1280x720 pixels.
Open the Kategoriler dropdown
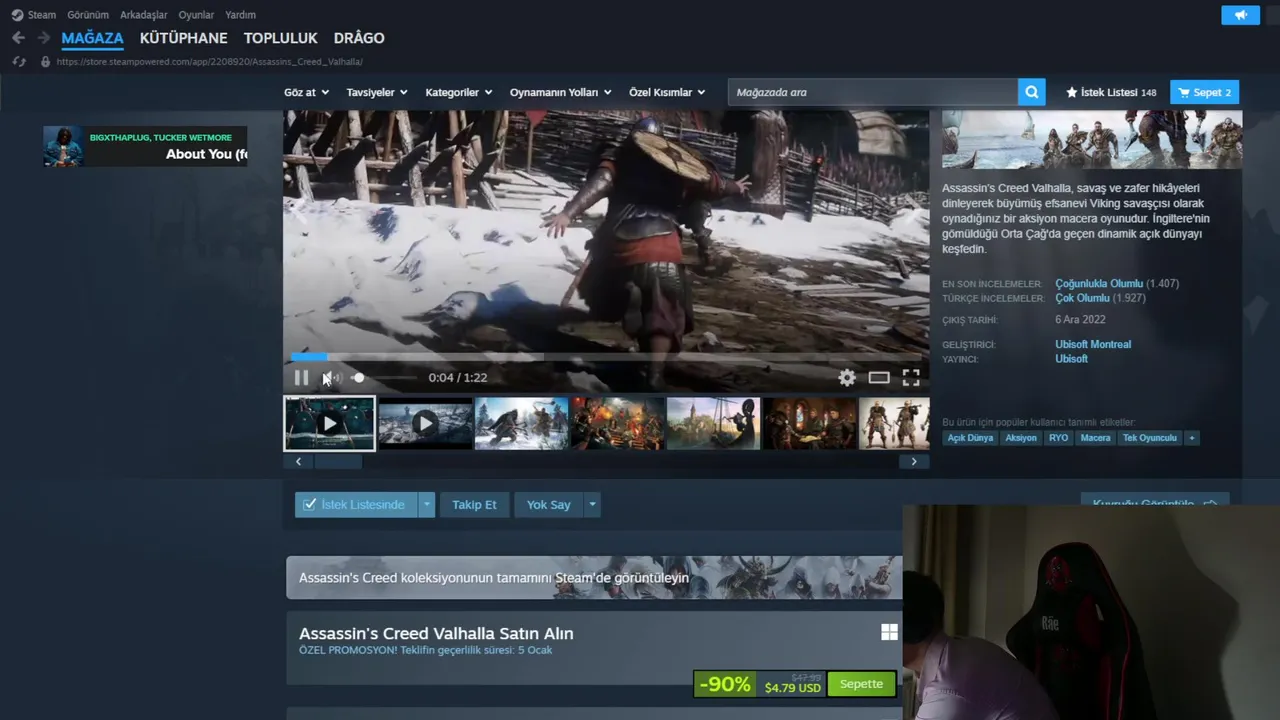pyautogui.click(x=459, y=92)
